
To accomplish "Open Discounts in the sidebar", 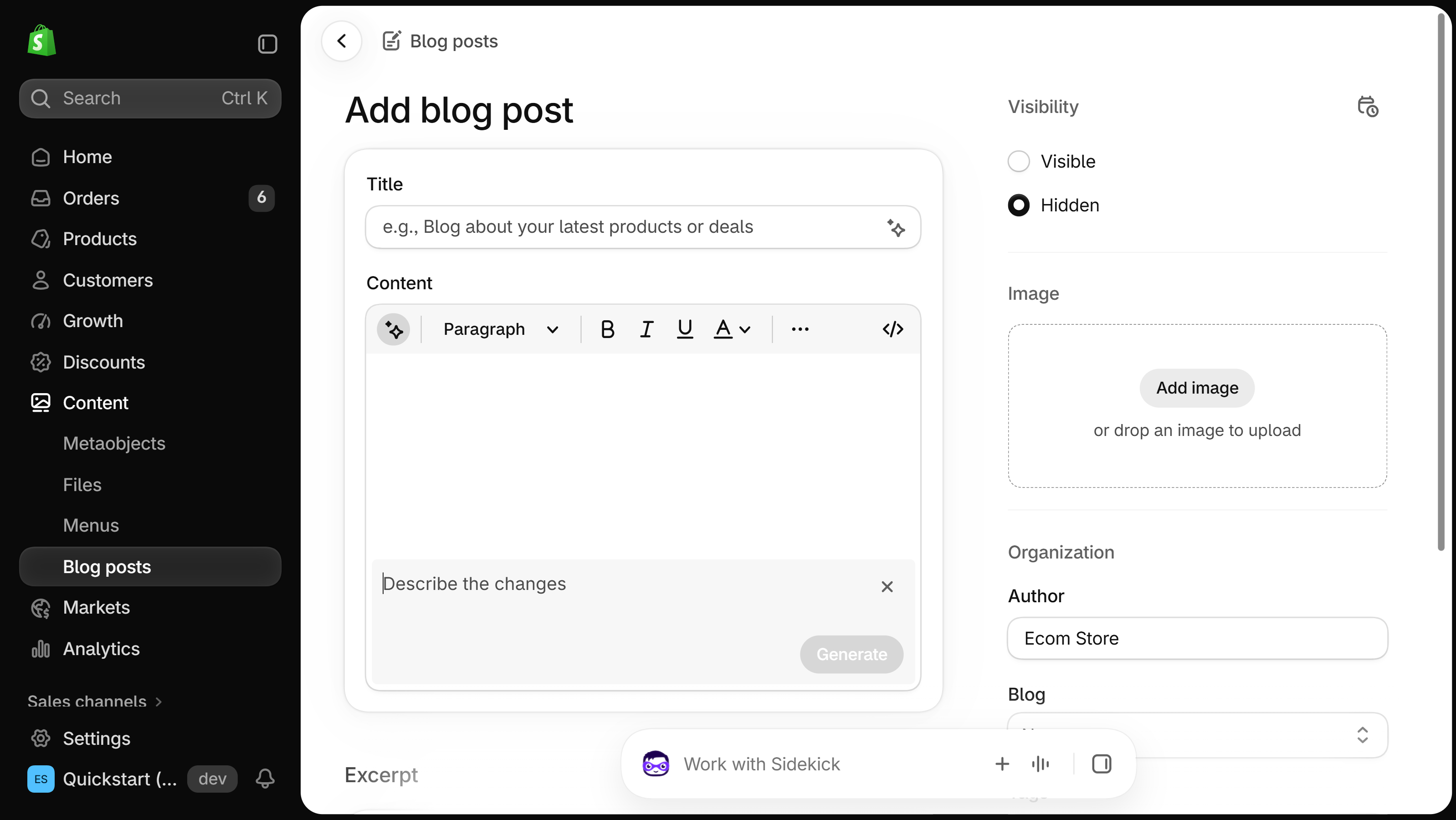I will coord(150,362).
